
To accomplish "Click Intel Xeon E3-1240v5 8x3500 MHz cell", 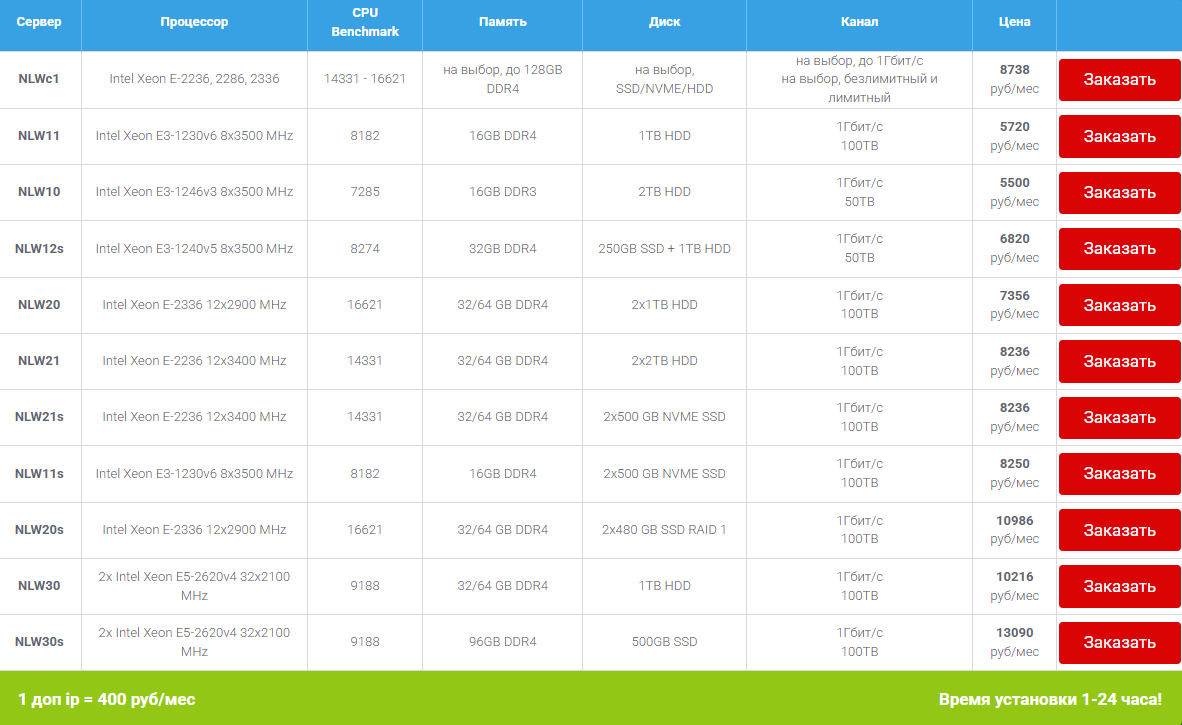I will (x=194, y=249).
